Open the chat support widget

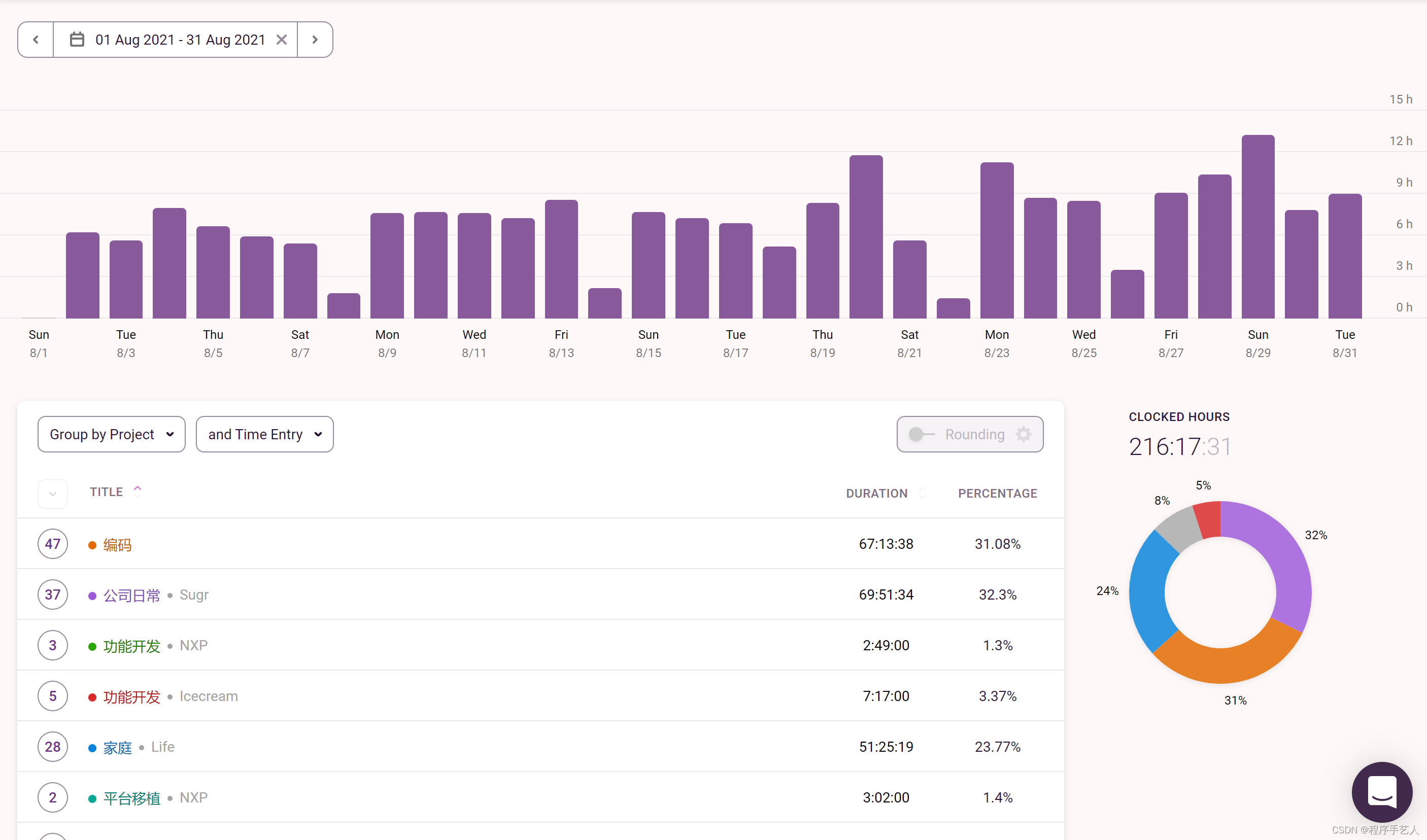[x=1382, y=792]
